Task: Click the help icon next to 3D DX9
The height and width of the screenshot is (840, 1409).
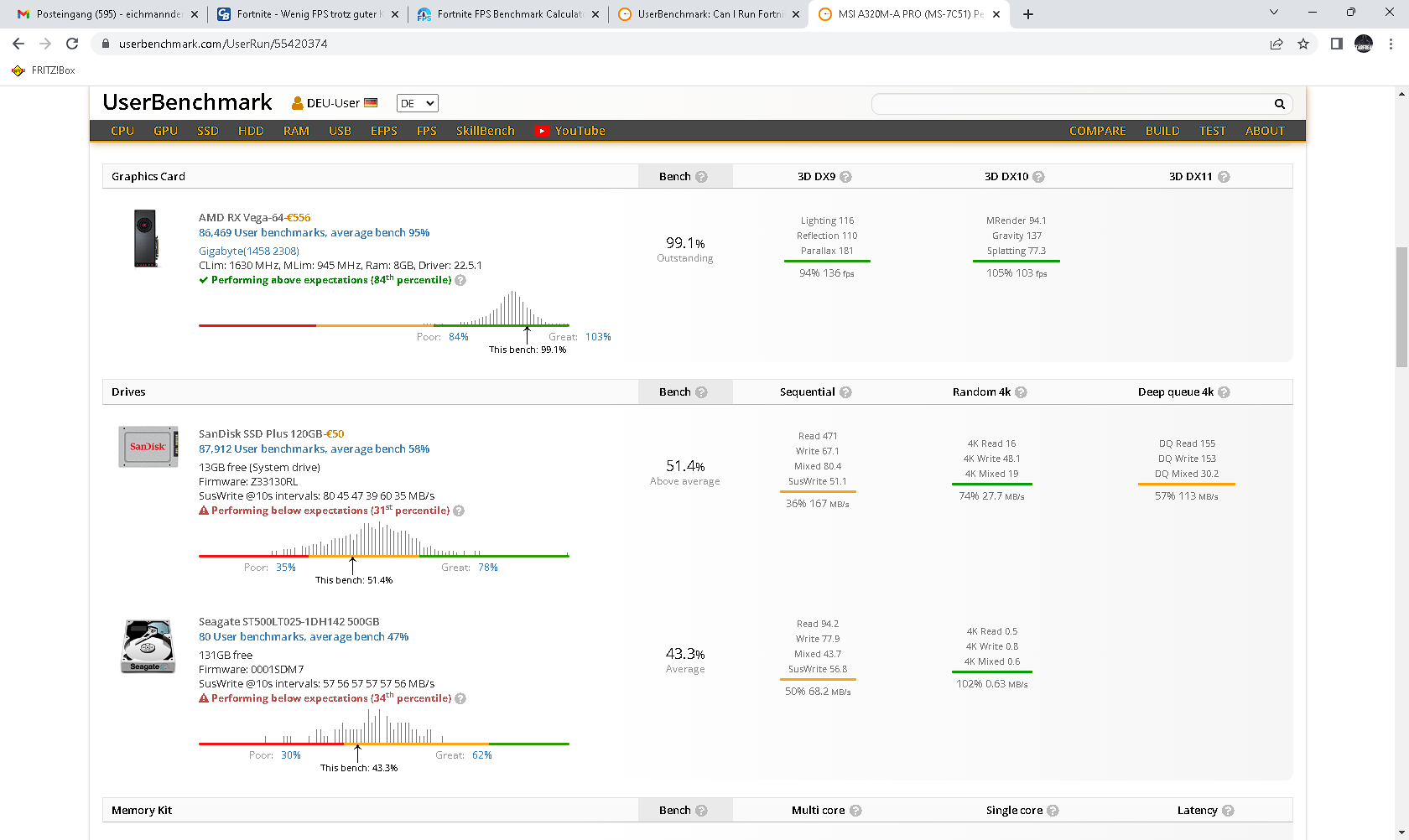Action: (x=845, y=177)
